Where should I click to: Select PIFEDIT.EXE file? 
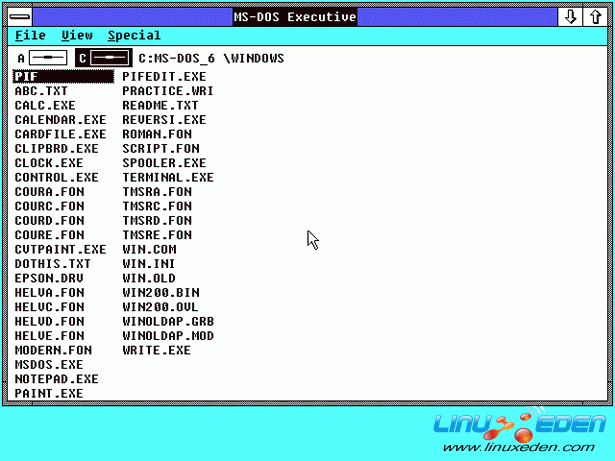[164, 77]
